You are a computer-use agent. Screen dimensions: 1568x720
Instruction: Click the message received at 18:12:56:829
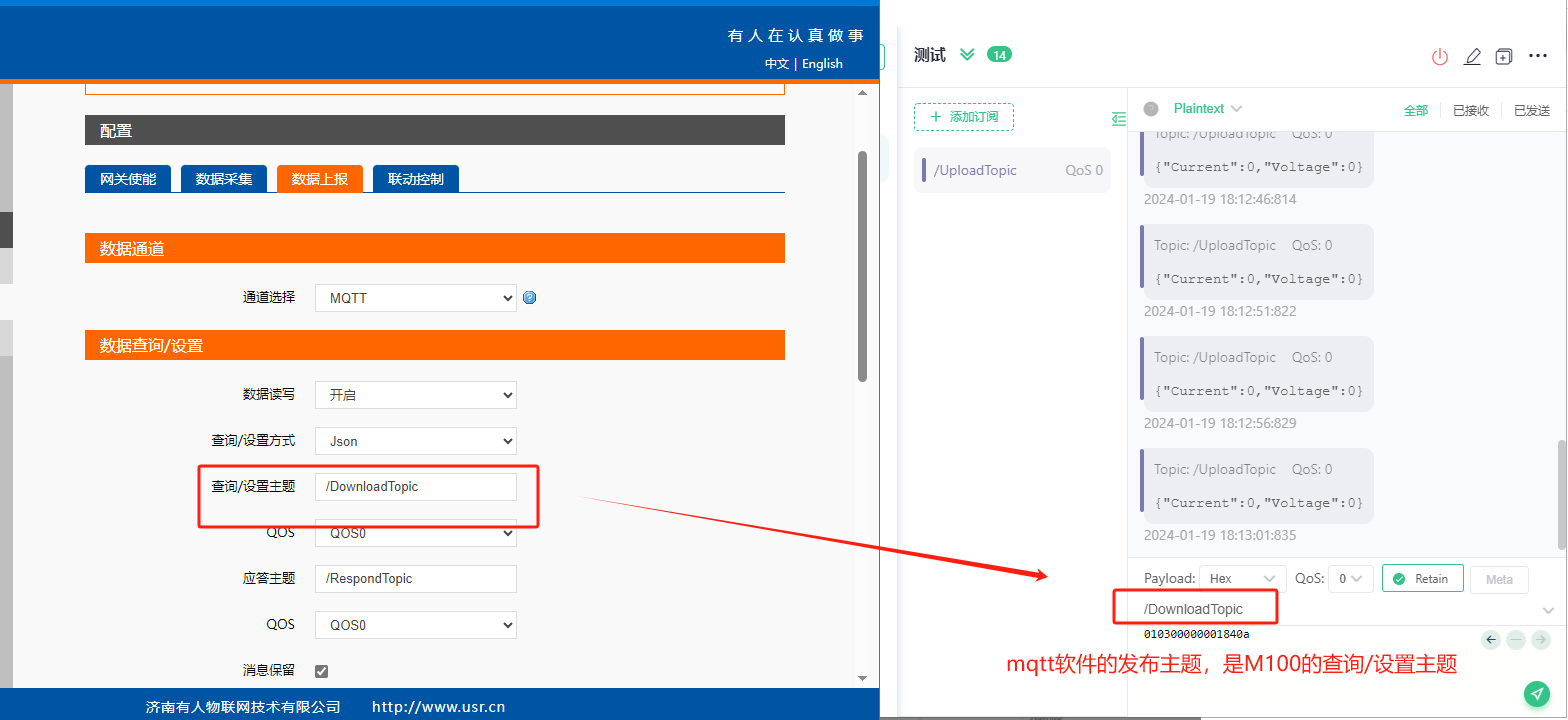click(x=1257, y=374)
